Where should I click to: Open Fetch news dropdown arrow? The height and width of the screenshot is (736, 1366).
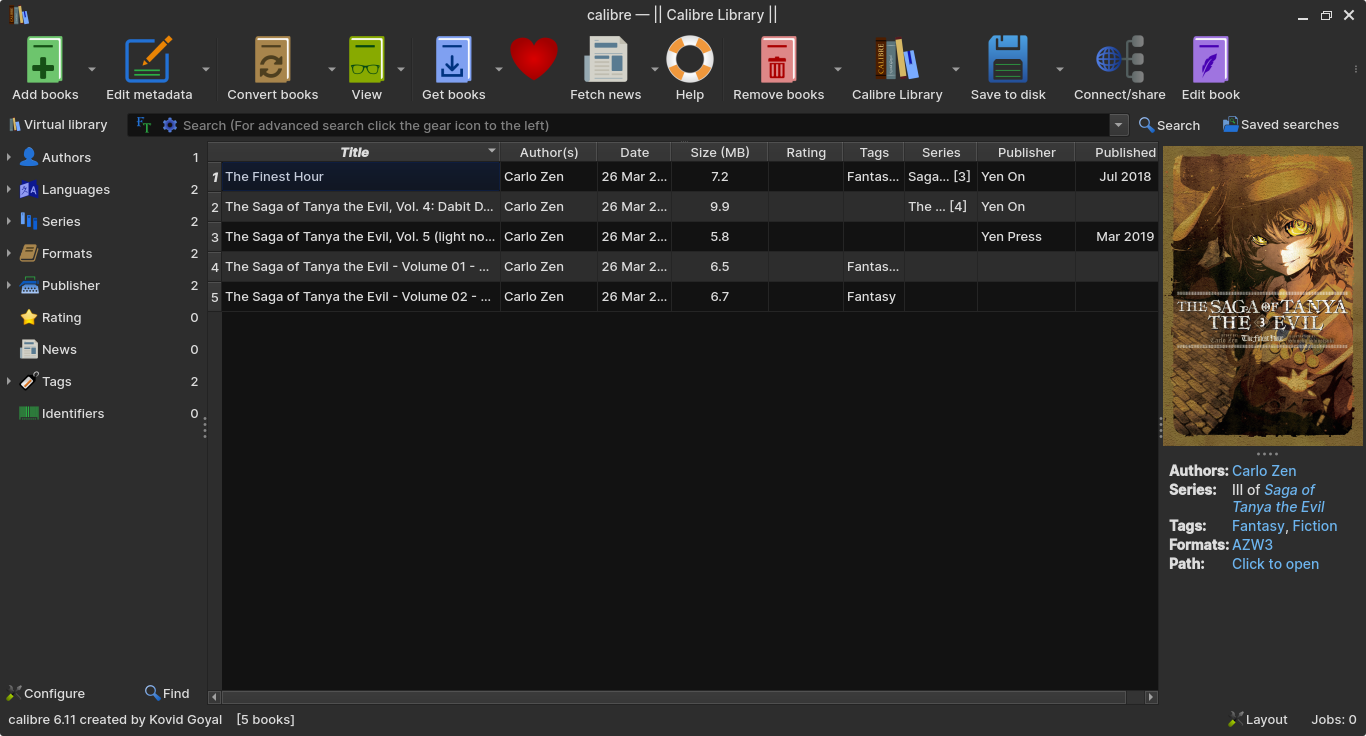tap(655, 69)
